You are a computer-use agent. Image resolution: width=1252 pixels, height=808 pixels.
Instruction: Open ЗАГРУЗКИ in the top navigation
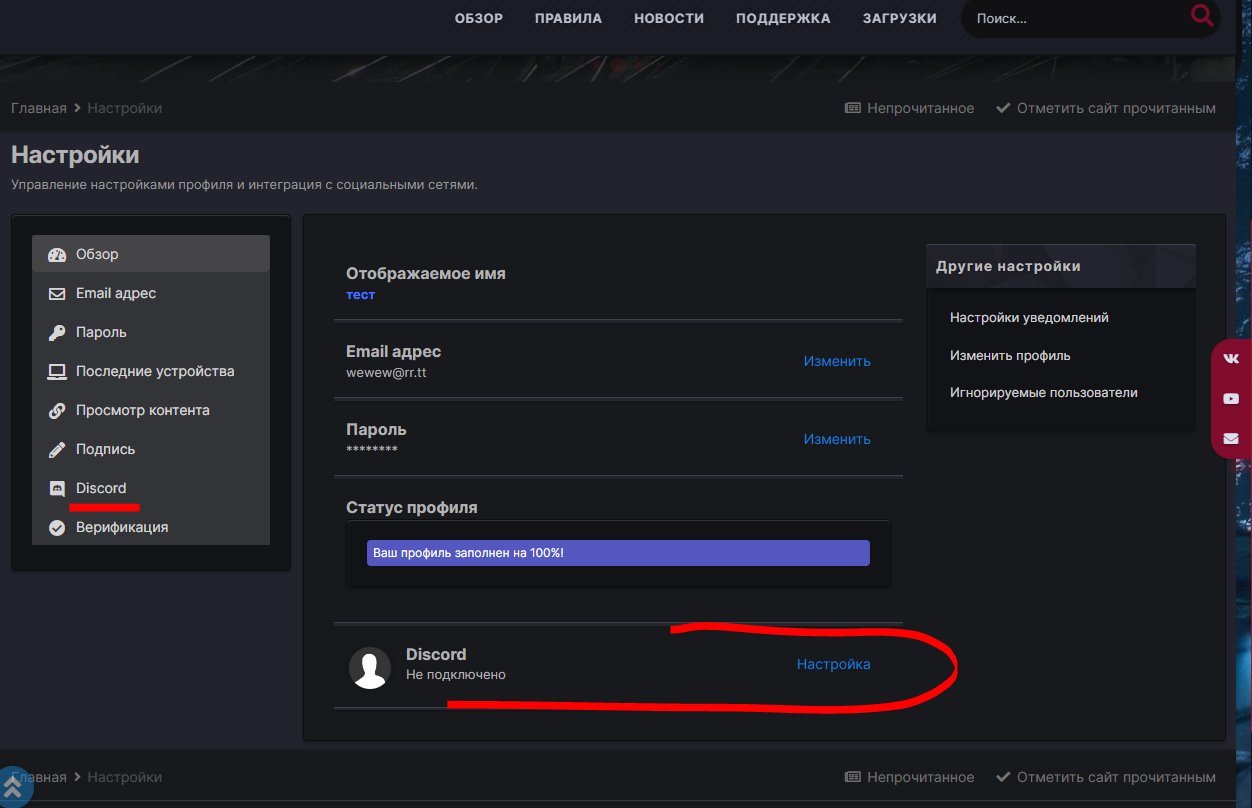point(899,18)
